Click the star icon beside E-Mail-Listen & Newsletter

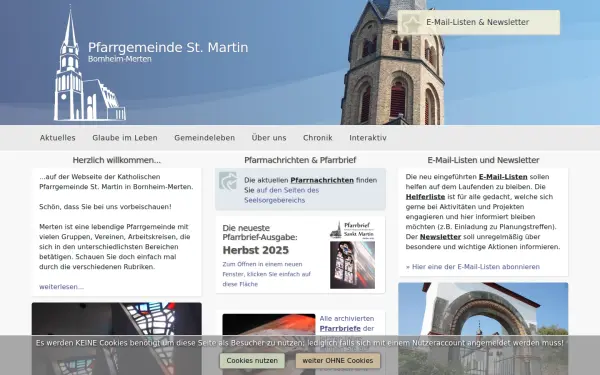412,24
